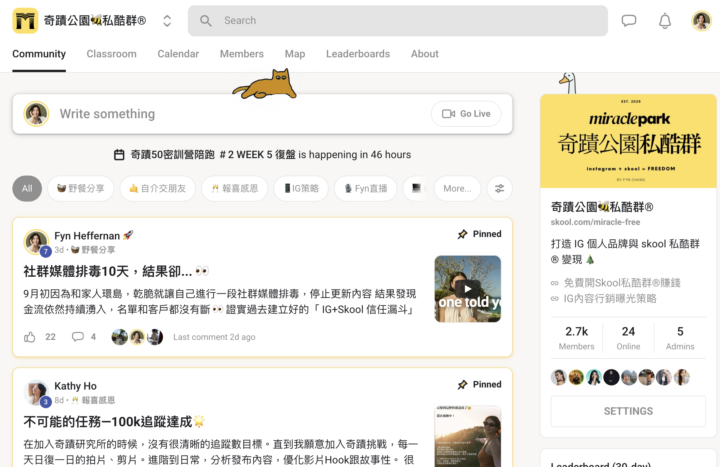Click the Last comment 2d ago text
This screenshot has width=720, height=467.
click(x=214, y=337)
